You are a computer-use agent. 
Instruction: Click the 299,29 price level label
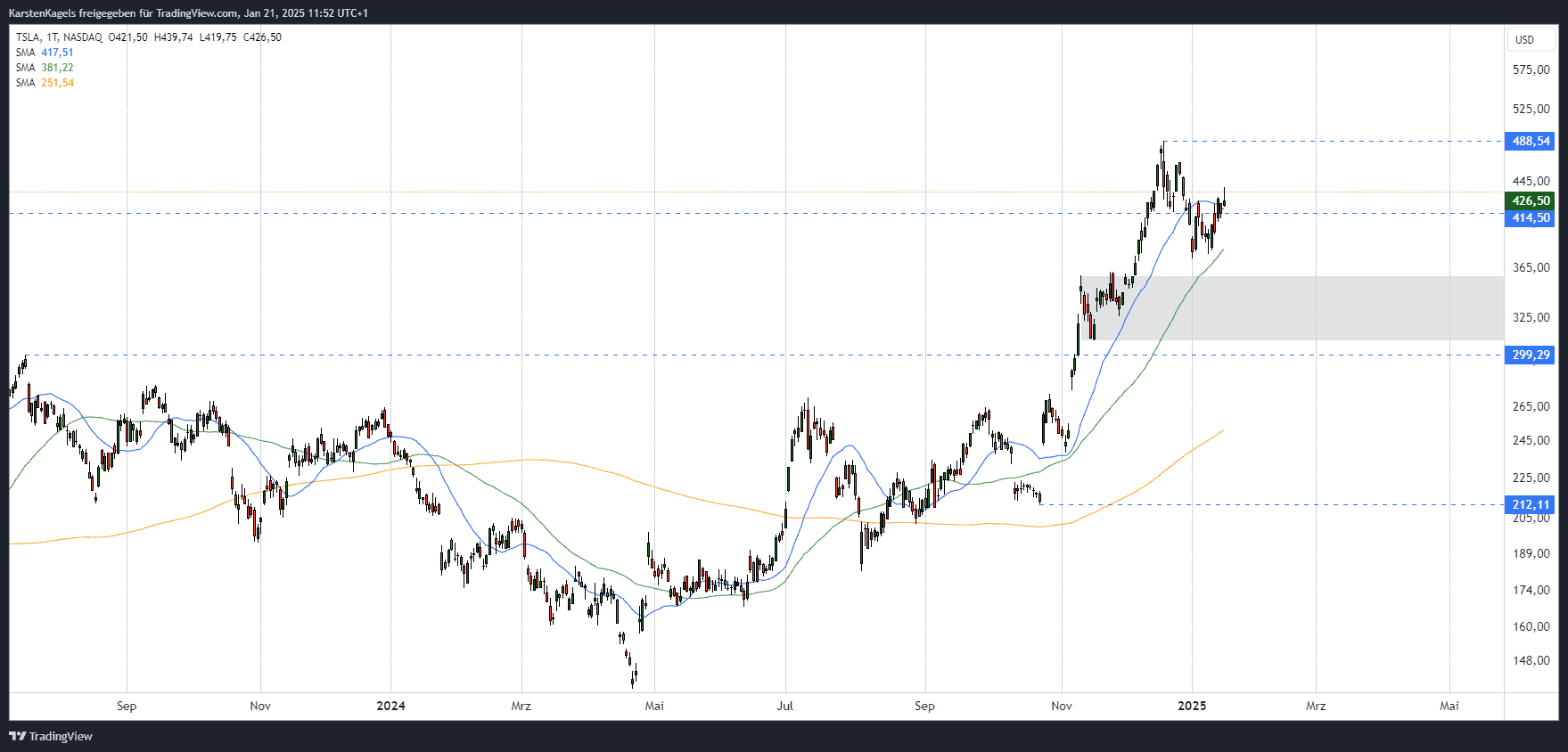[x=1530, y=355]
